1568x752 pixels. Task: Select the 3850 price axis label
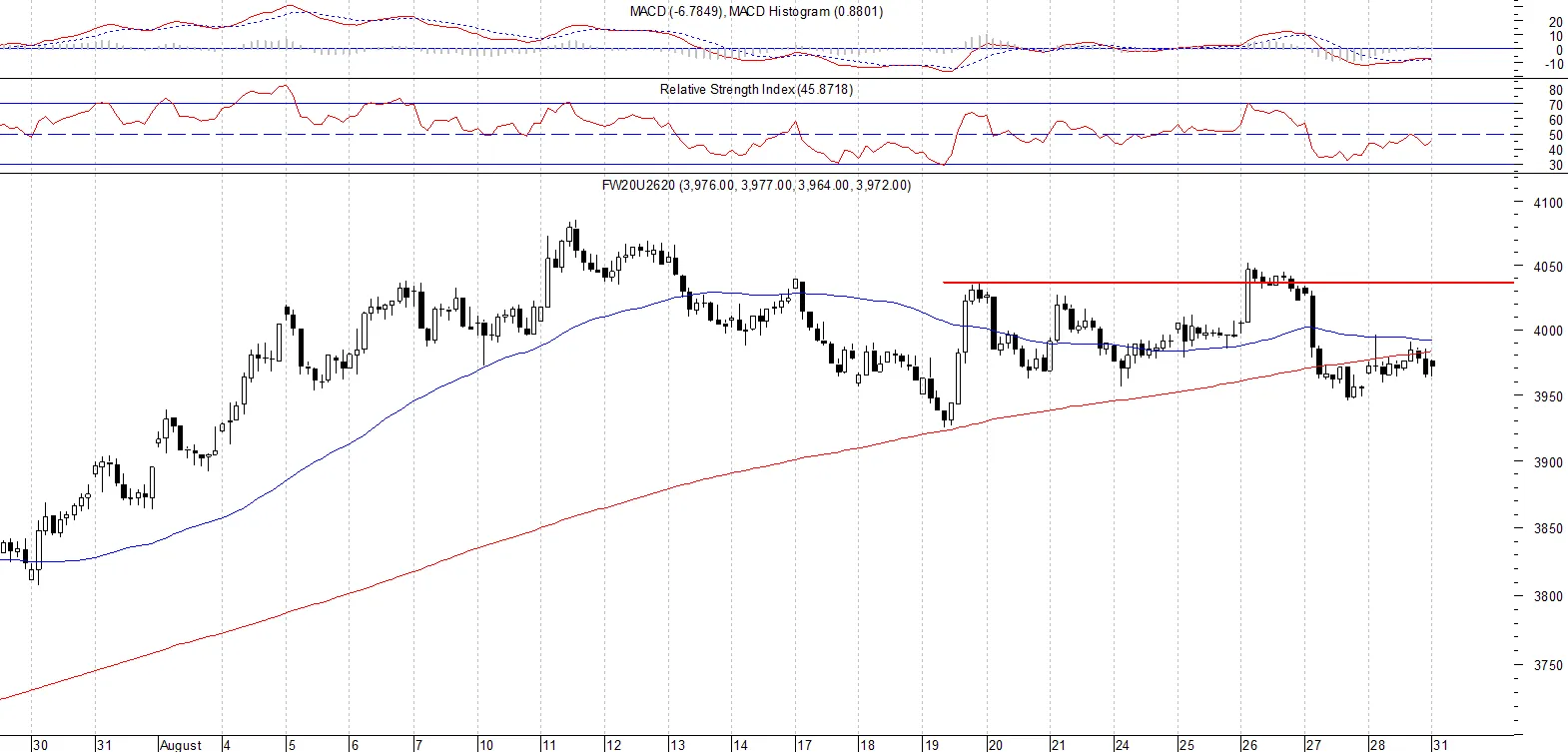pos(1548,529)
